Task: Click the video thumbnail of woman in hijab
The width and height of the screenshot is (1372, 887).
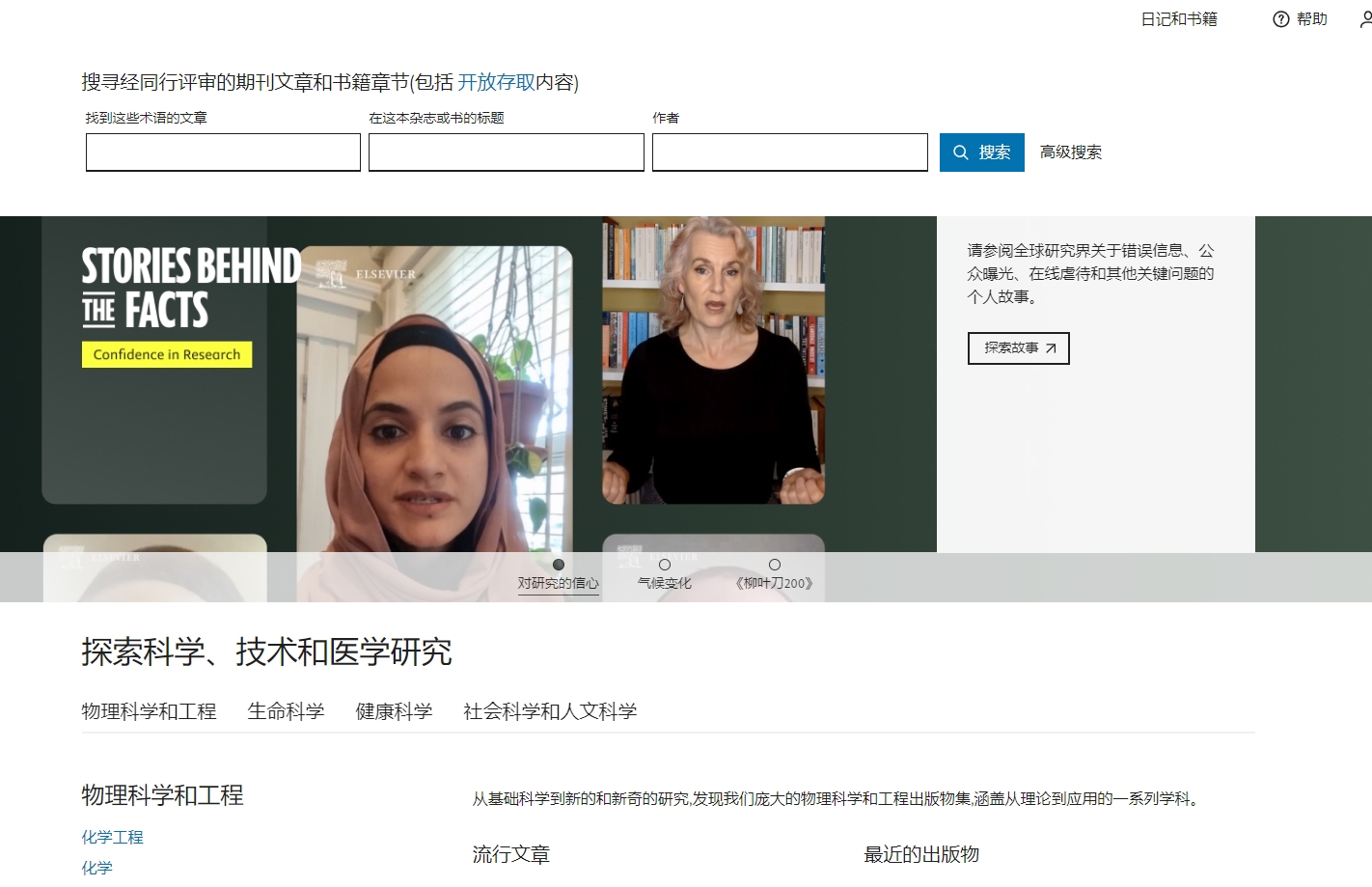Action: [434, 423]
